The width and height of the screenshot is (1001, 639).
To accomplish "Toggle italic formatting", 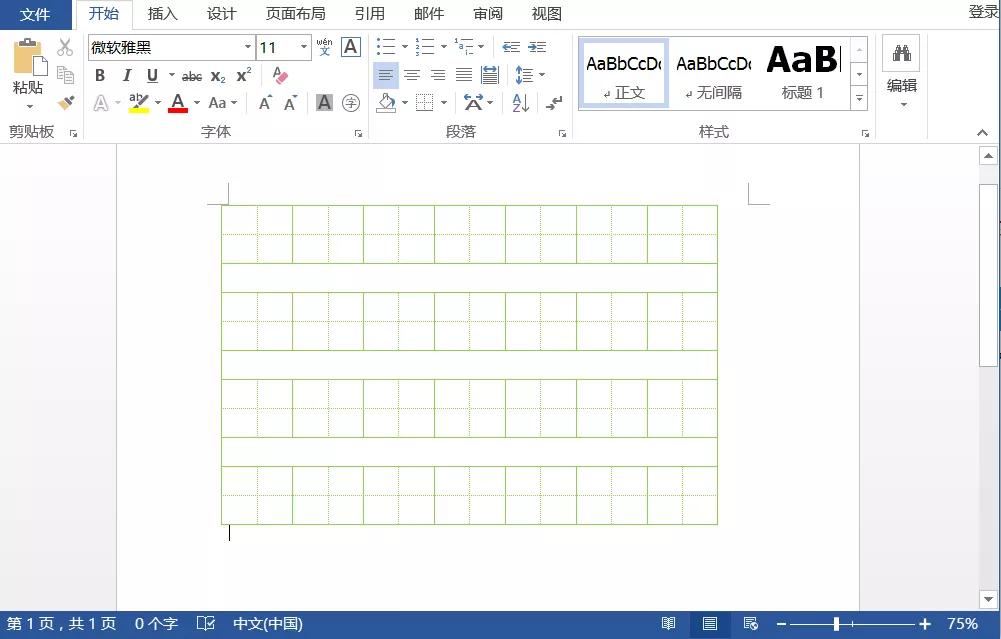I will tap(125, 75).
